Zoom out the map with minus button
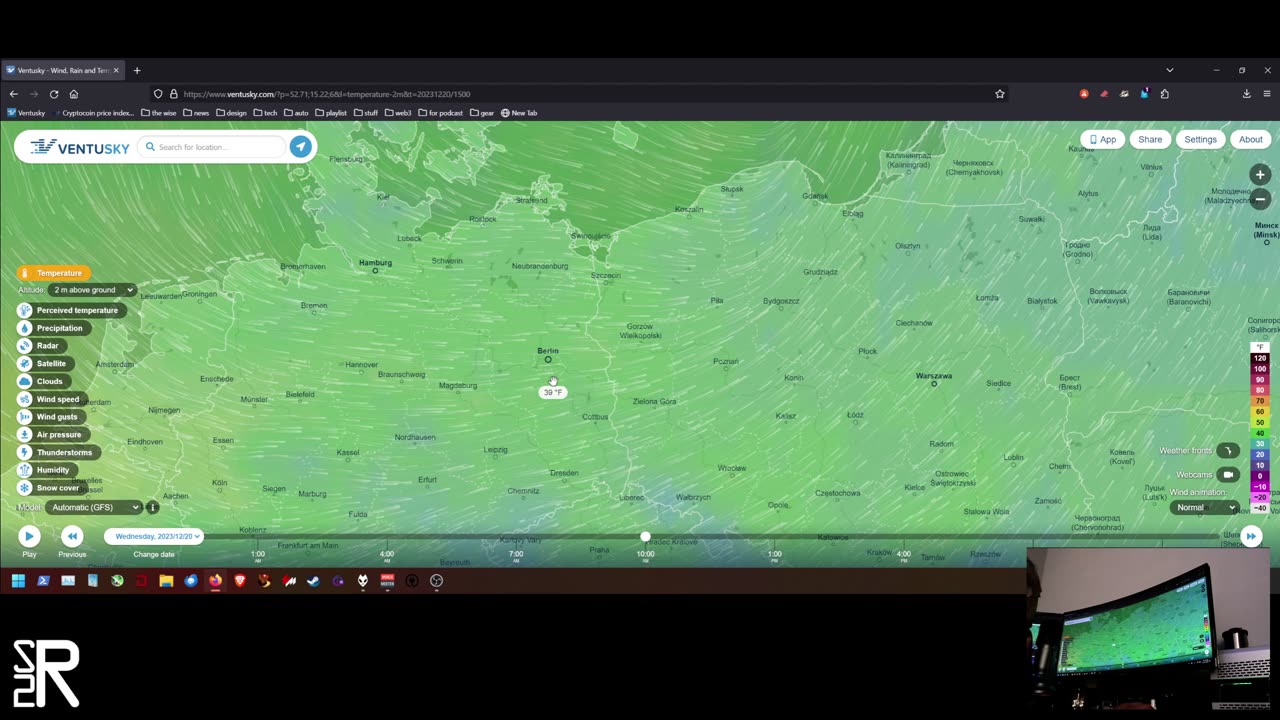 pos(1259,199)
